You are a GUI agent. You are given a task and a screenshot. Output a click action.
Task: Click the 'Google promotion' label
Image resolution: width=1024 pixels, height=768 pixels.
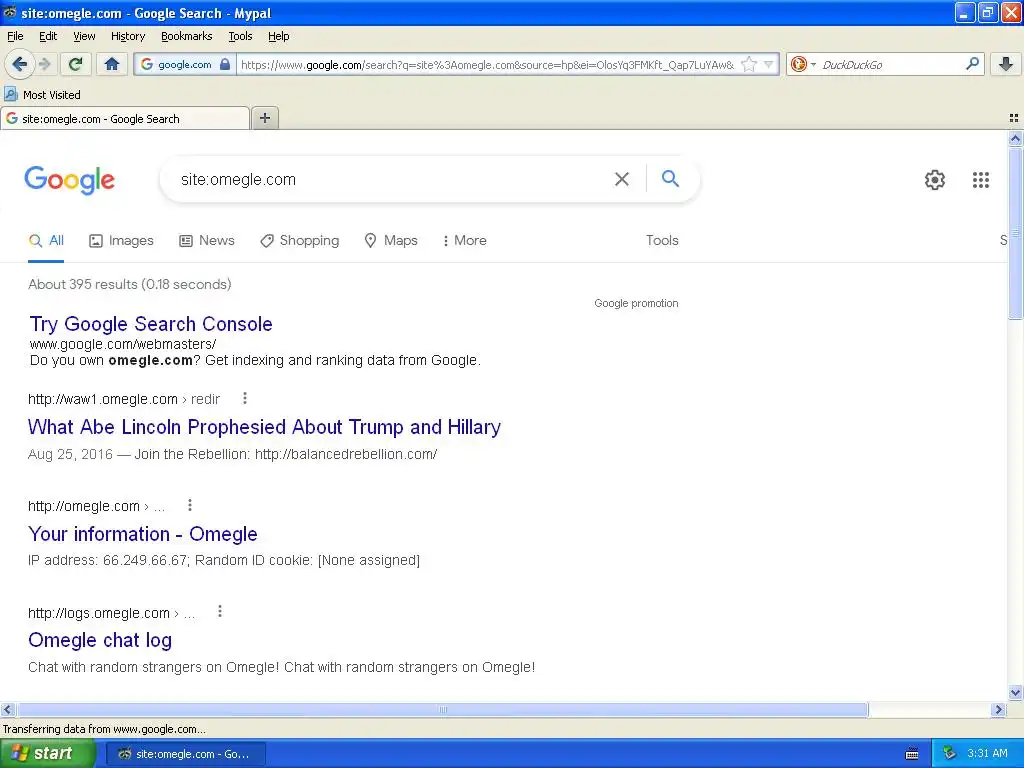636,303
